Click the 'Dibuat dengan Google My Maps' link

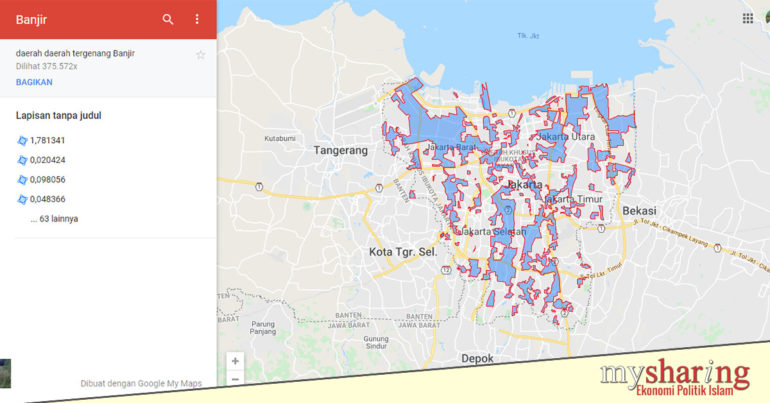(x=141, y=383)
